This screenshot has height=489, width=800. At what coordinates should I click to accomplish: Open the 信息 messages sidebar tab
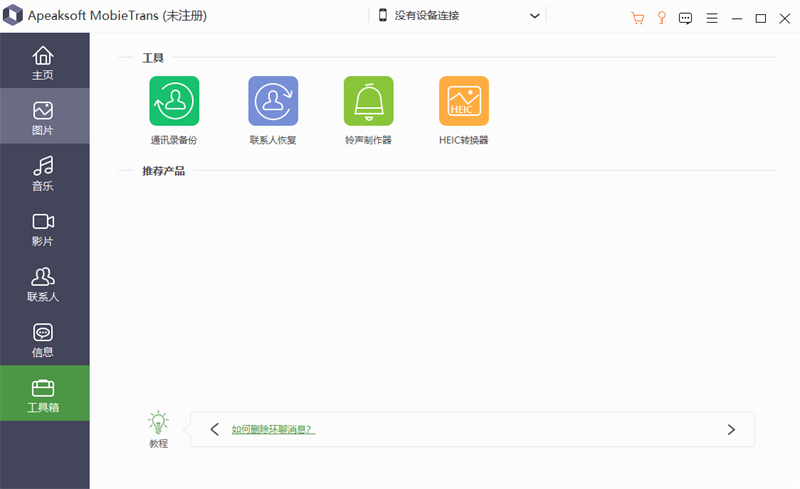click(x=44, y=337)
